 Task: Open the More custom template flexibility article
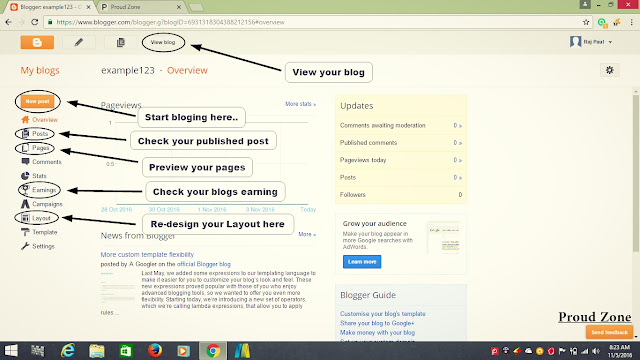[x=147, y=254]
